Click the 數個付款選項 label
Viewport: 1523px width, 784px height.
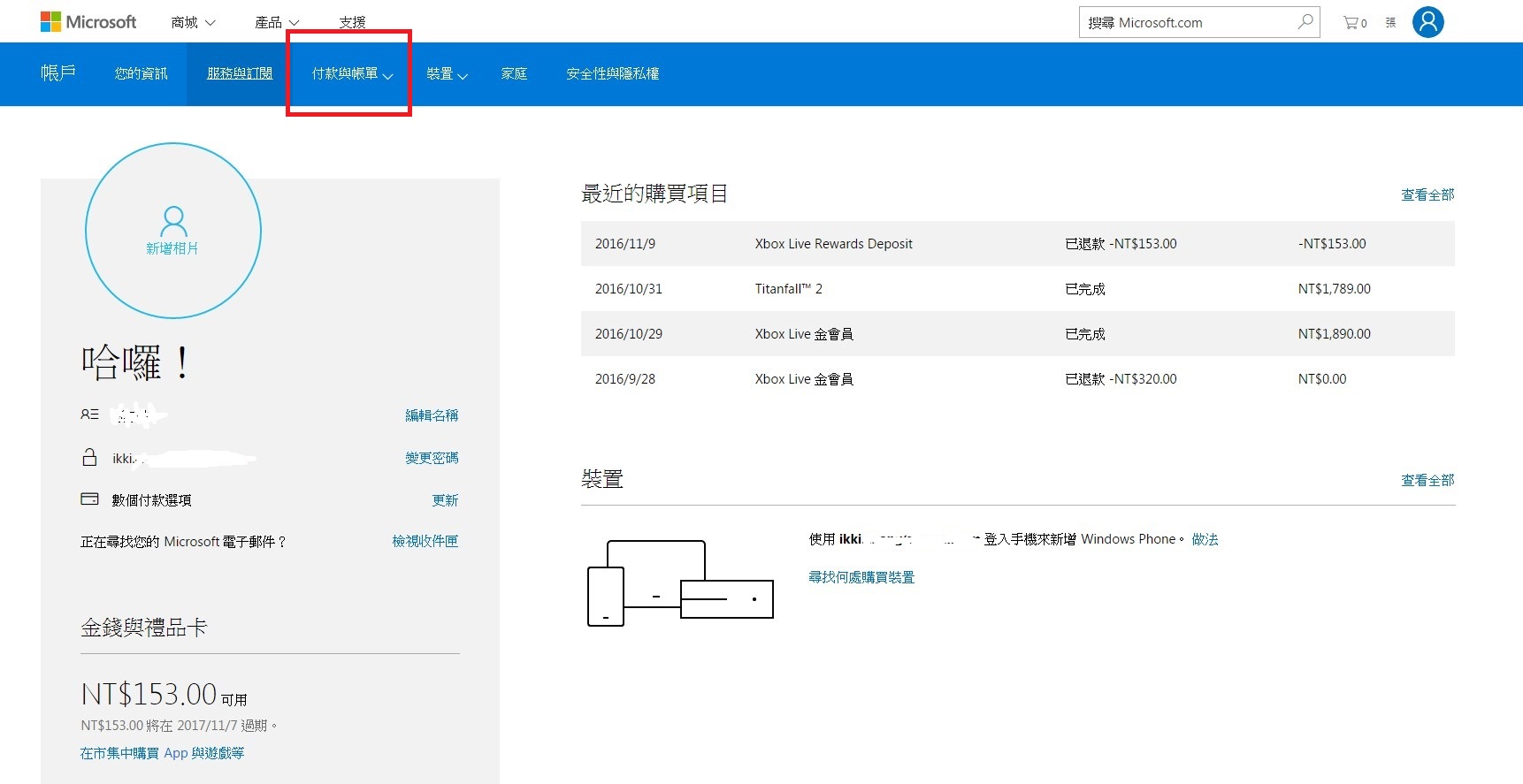151,500
